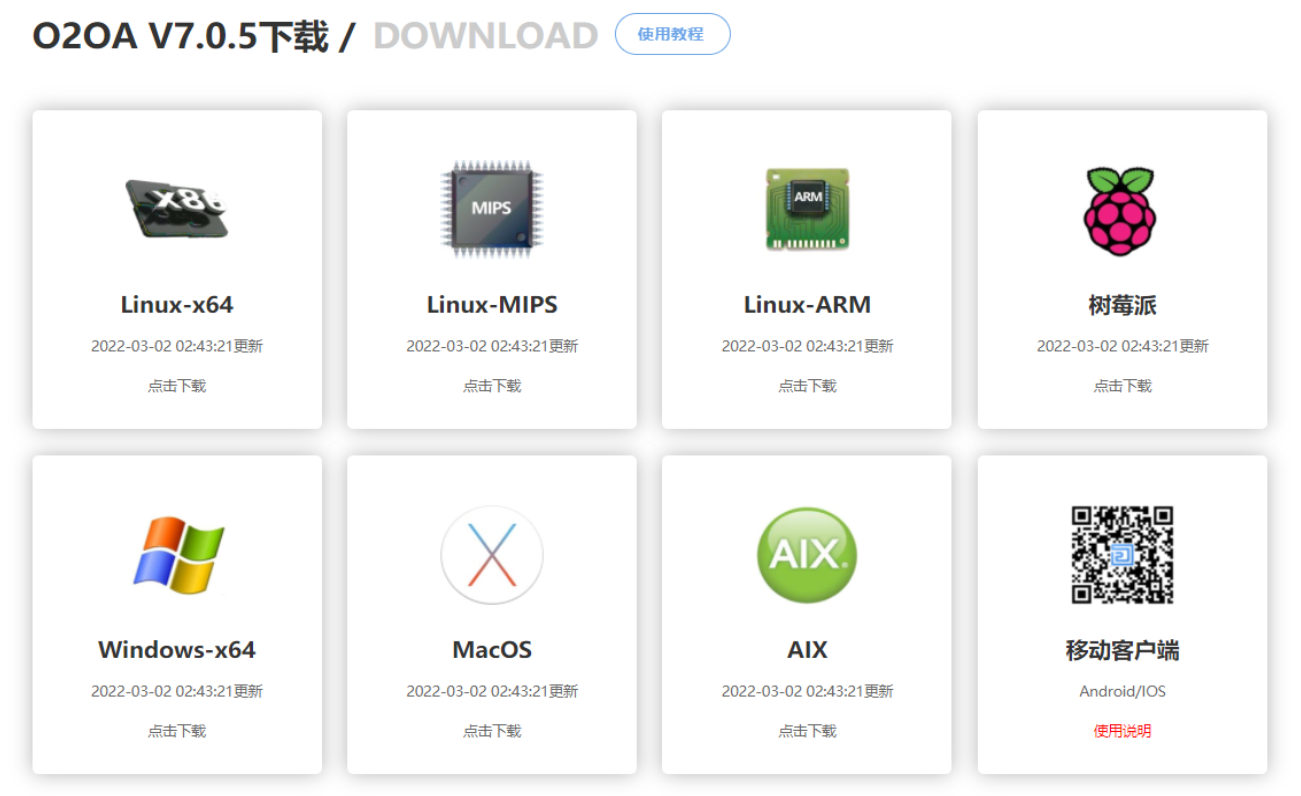The height and width of the screenshot is (796, 1301).
Task: Select the 移动客户端 title
Action: [1122, 650]
